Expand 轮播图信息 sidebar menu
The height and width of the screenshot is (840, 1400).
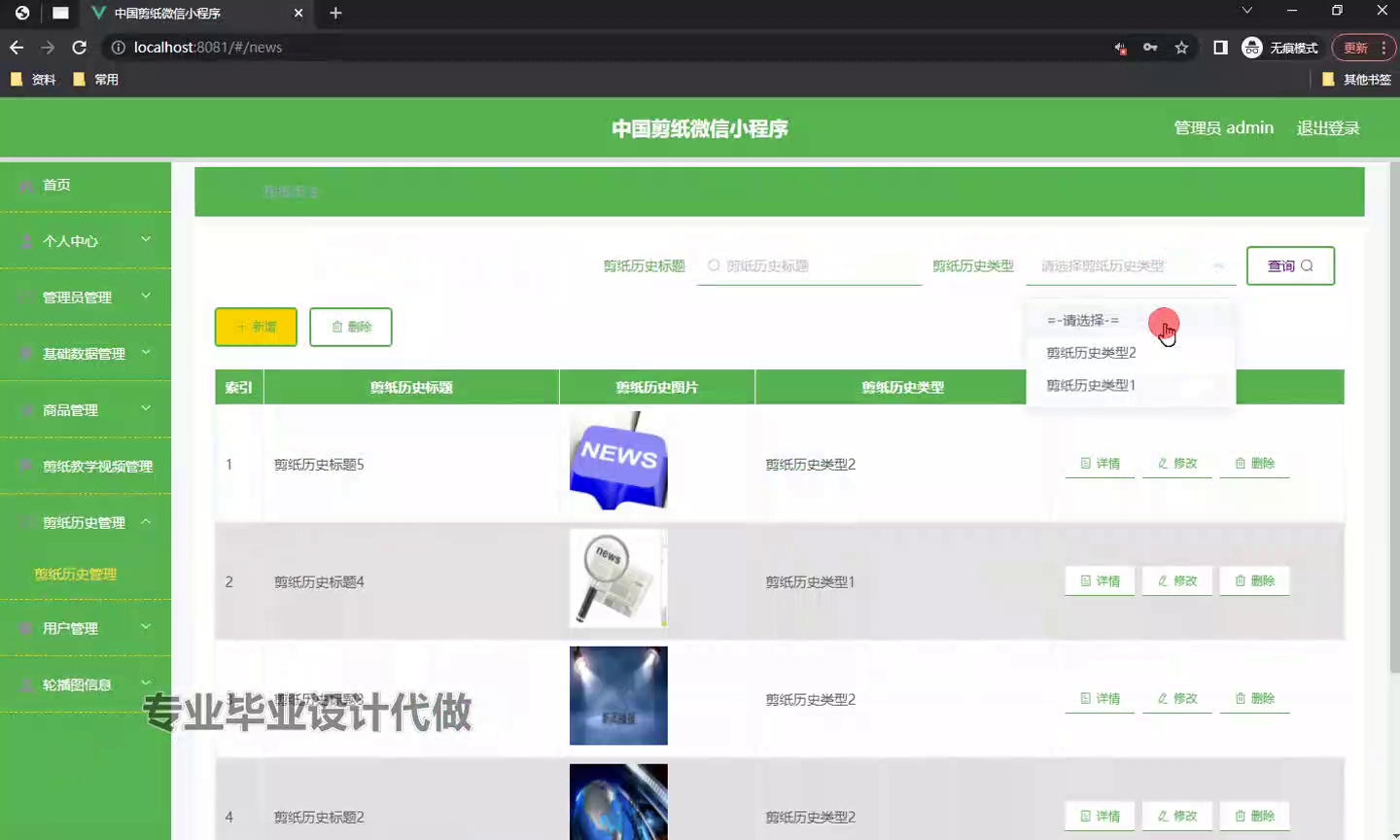86,684
